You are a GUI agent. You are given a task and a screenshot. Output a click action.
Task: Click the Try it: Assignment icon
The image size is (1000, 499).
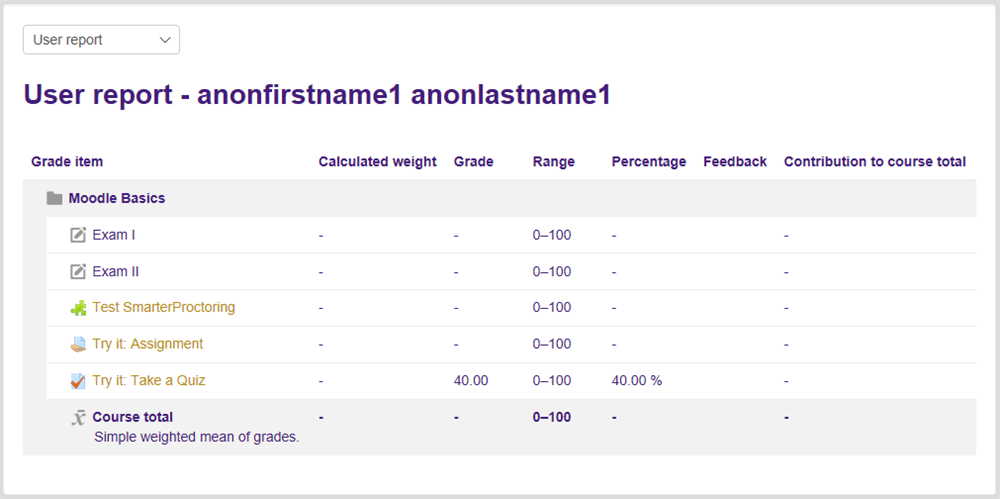click(78, 344)
